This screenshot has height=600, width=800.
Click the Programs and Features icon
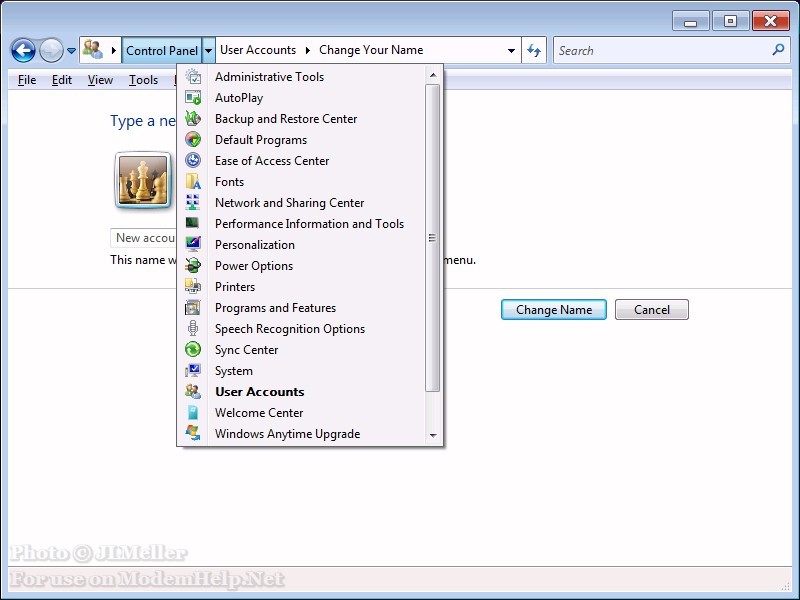[193, 307]
